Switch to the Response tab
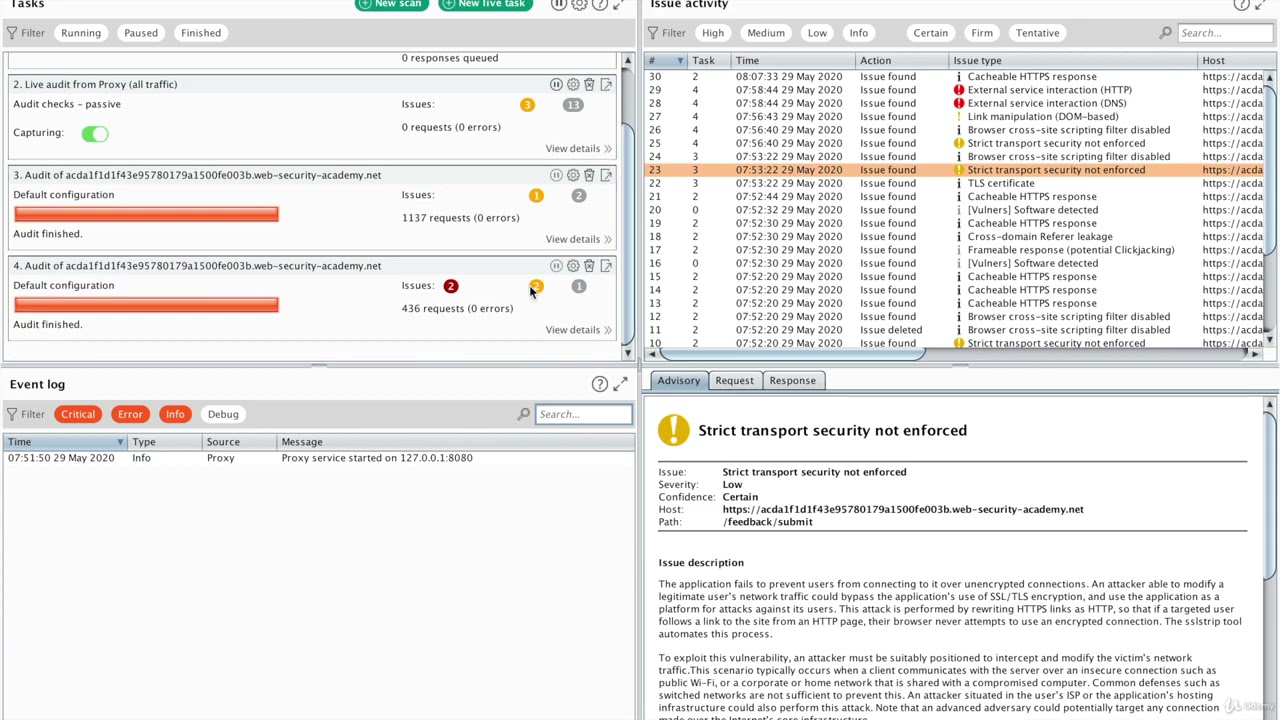 tap(792, 381)
